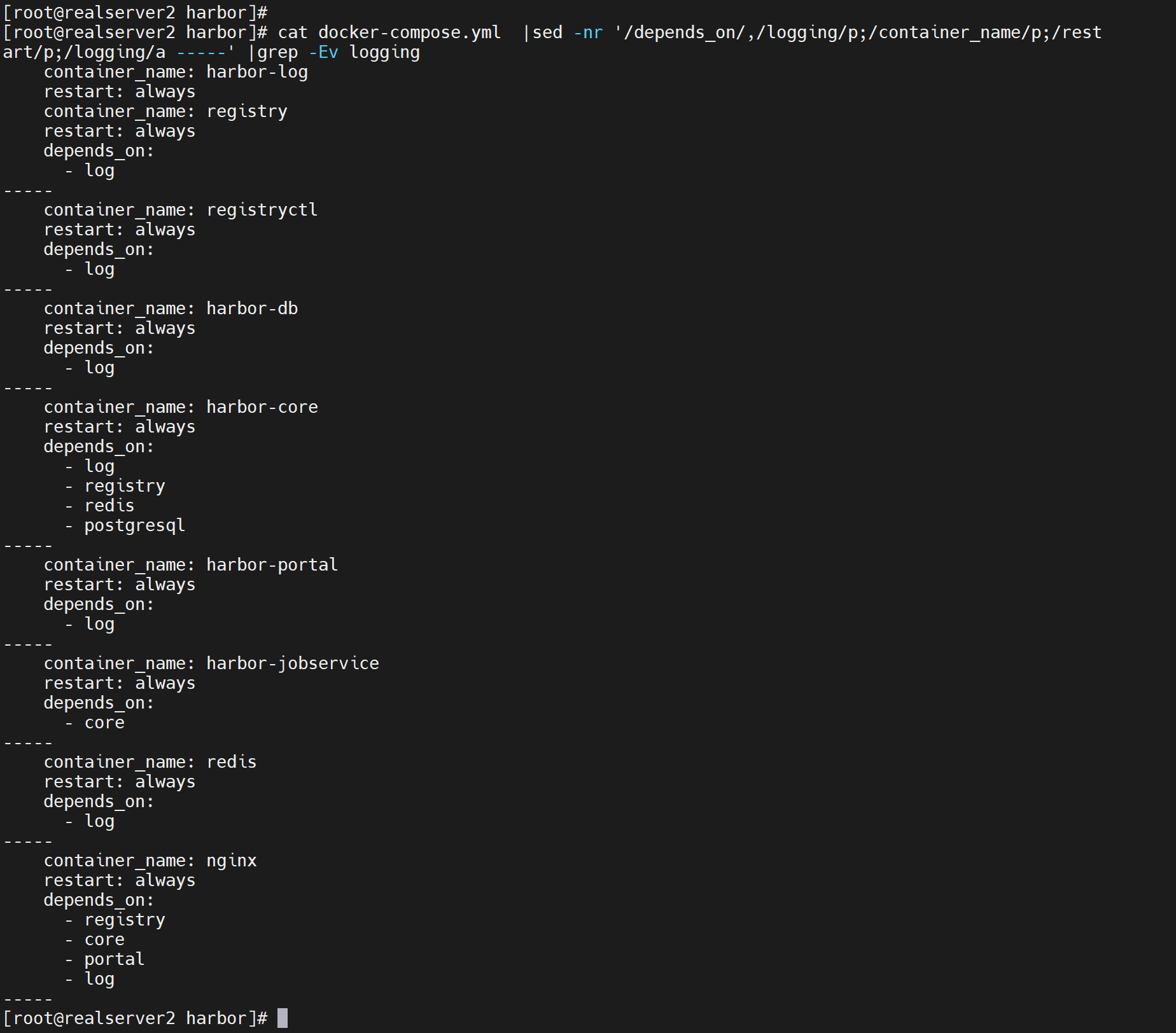Click the core dependency under harbor-jobservice
Screen dimensions: 1176x1033
coord(104,723)
